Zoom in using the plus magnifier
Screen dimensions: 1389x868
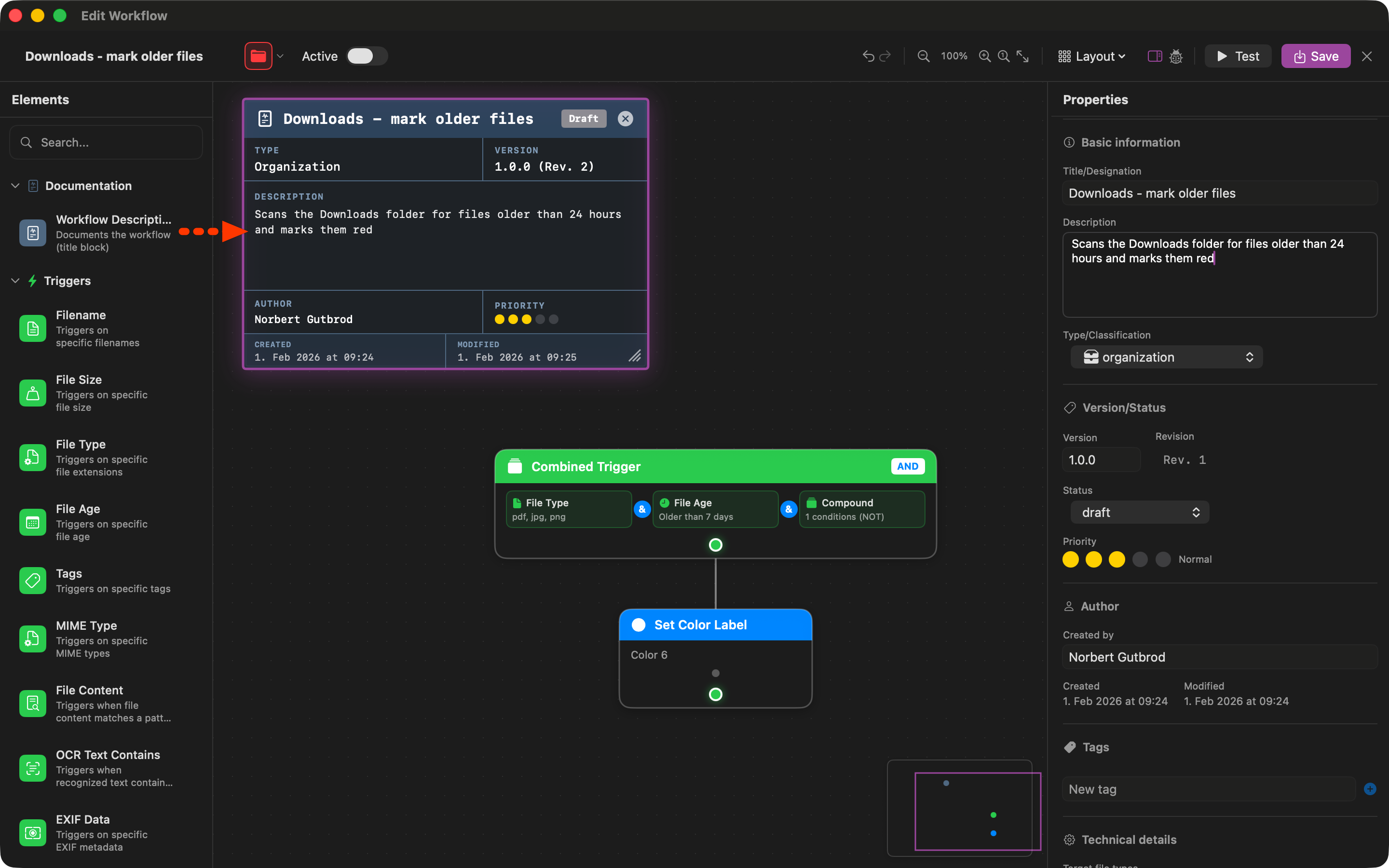pyautogui.click(x=985, y=56)
